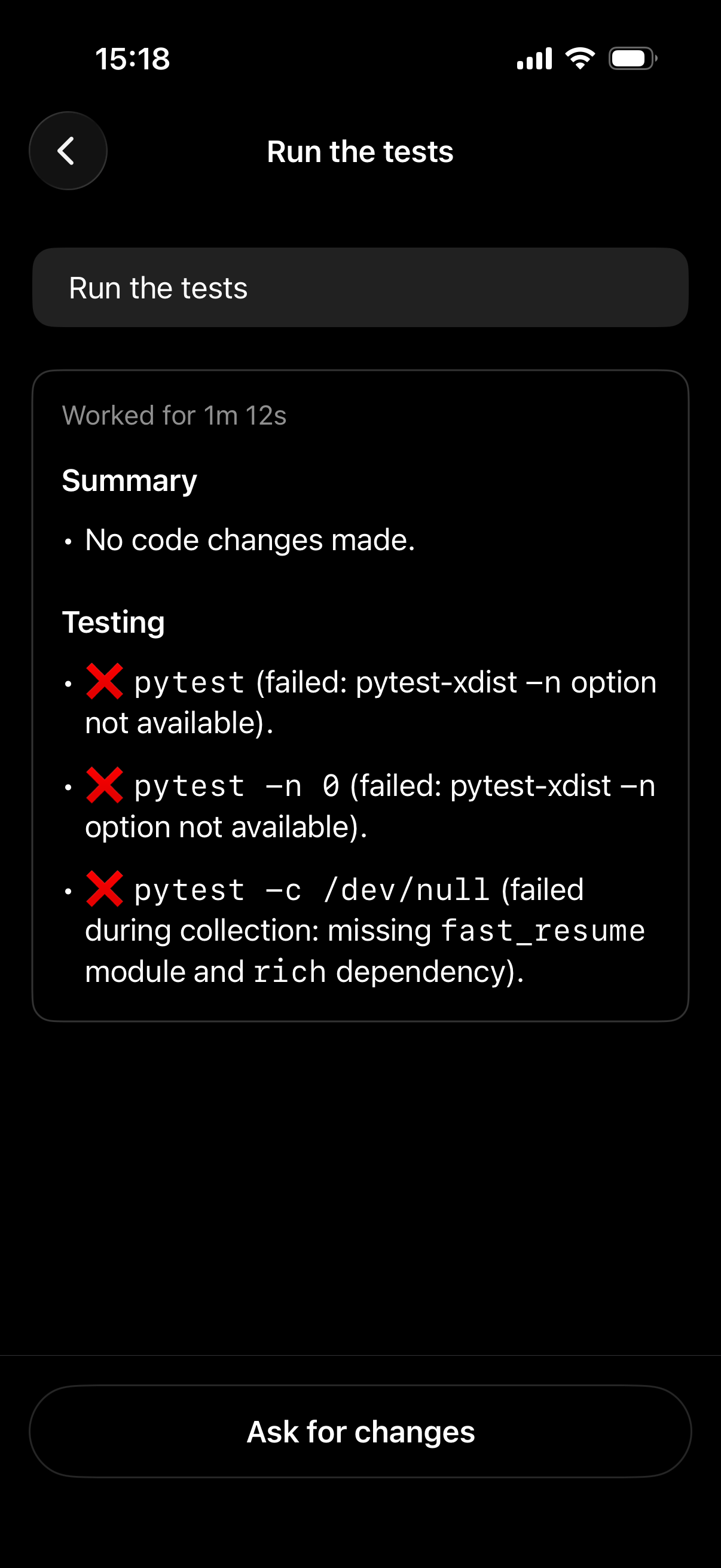Tap the cellular signal bars icon
The image size is (721, 1568).
coord(534,59)
